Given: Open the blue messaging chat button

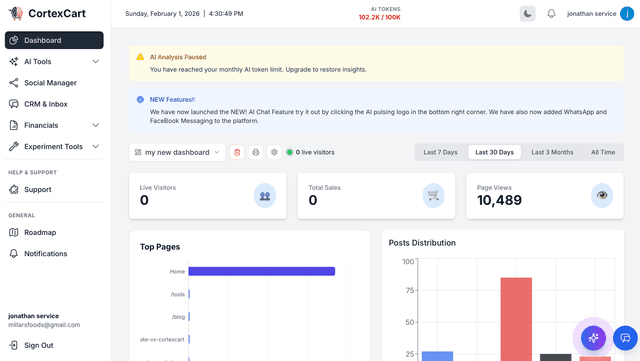Looking at the screenshot, I should point(625,338).
